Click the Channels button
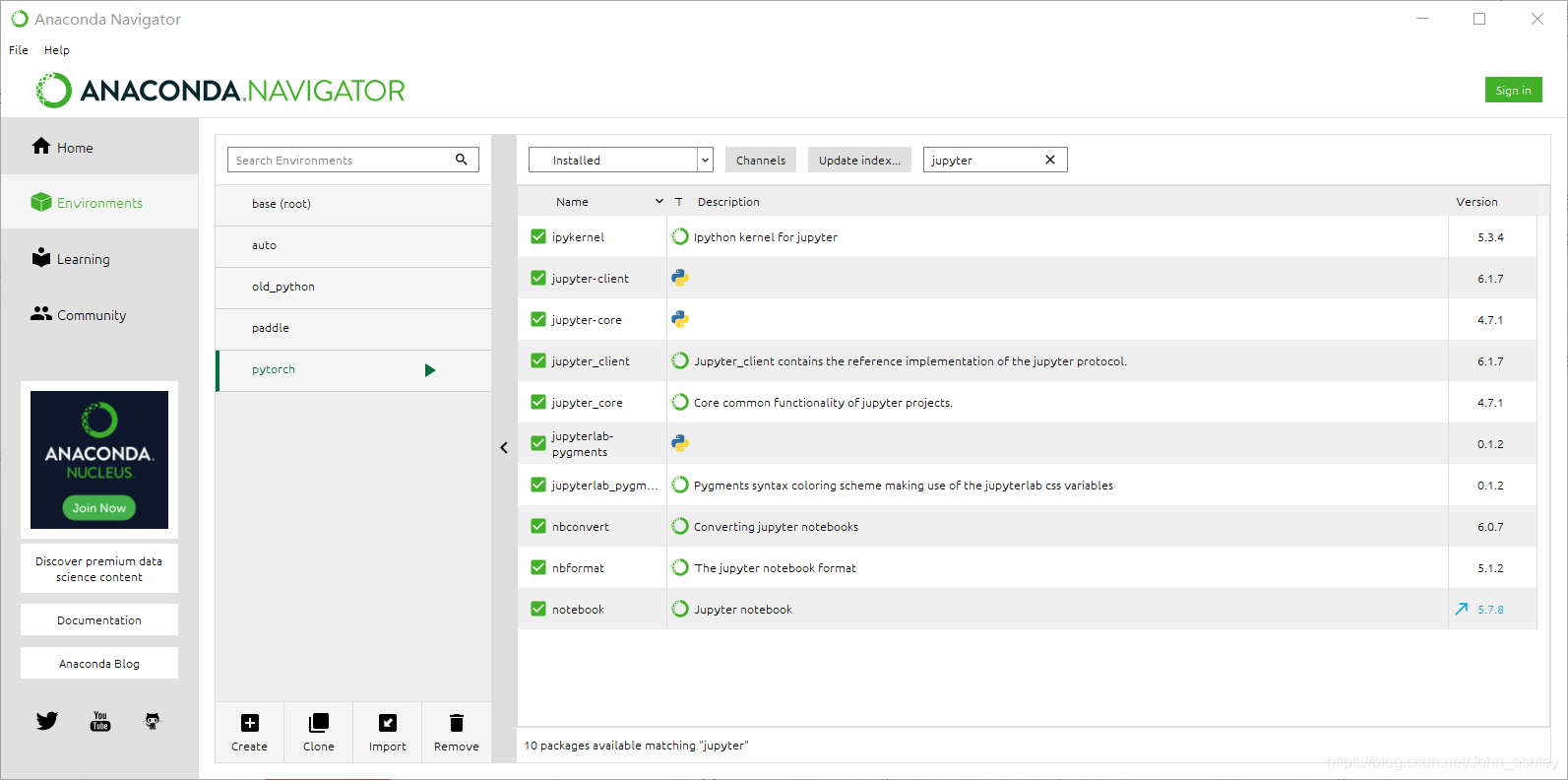 761,160
